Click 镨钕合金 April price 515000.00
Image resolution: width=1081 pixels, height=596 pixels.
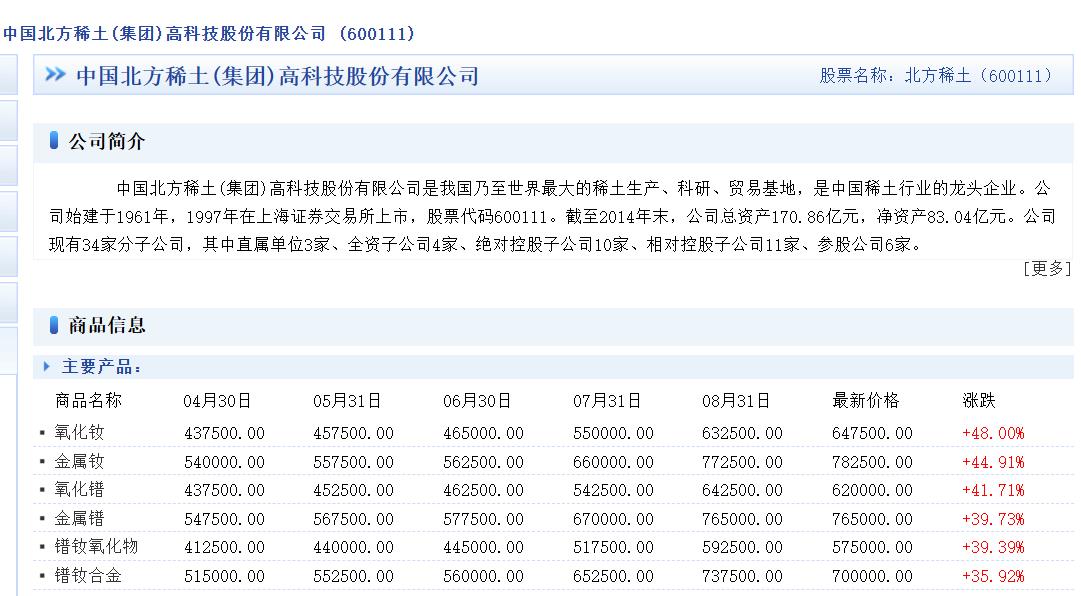tap(224, 576)
